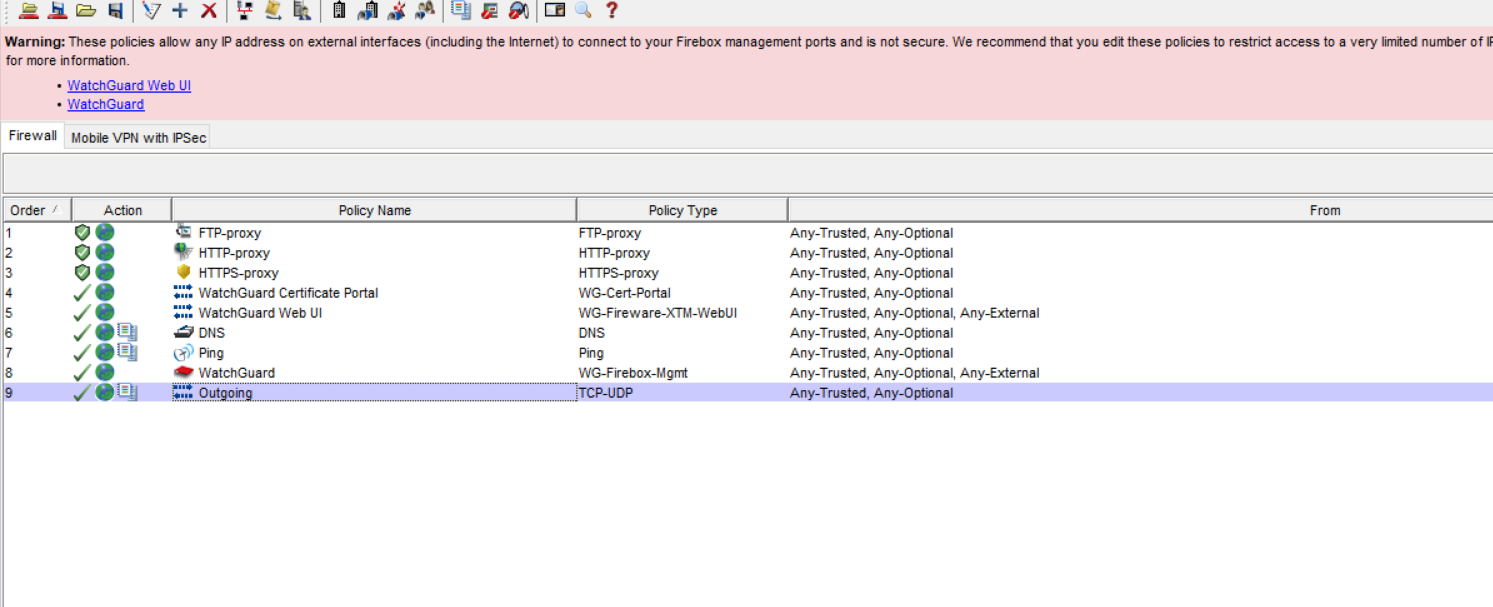Click the red network diagram toolbar icon
Image resolution: width=1493 pixels, height=607 pixels.
245,10
